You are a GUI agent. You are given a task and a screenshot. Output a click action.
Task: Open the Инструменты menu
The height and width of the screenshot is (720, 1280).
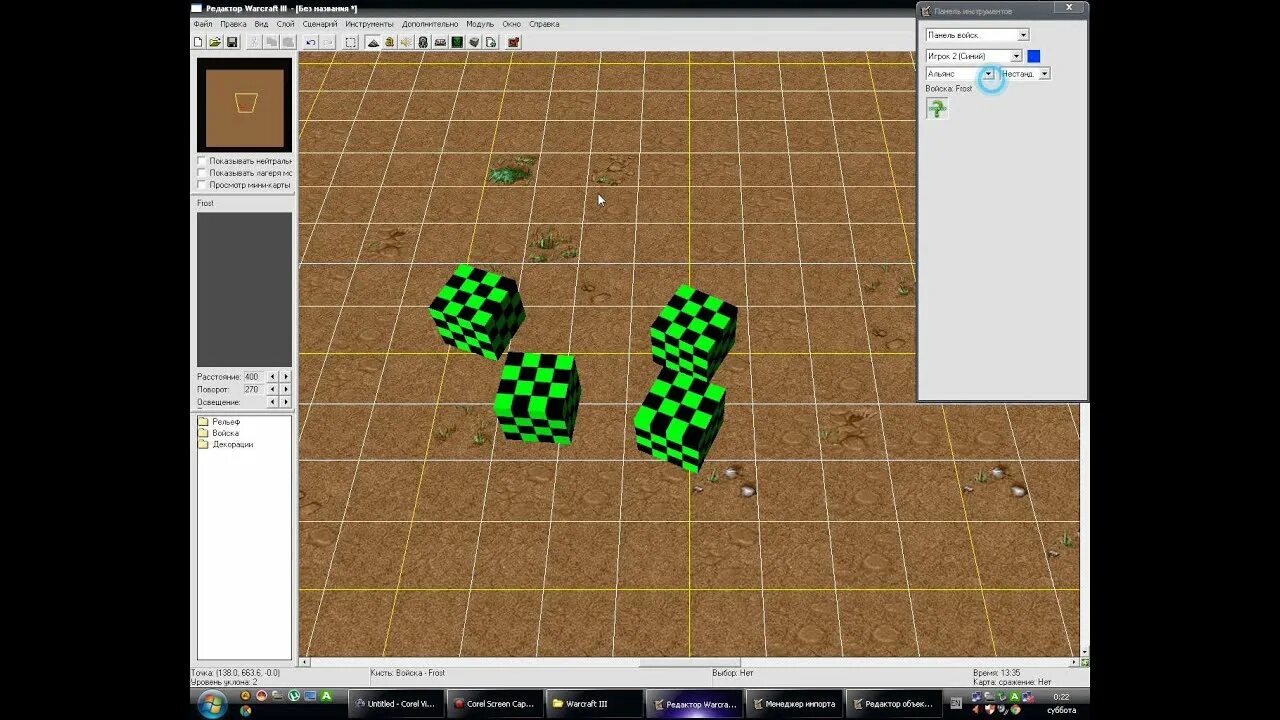point(370,24)
